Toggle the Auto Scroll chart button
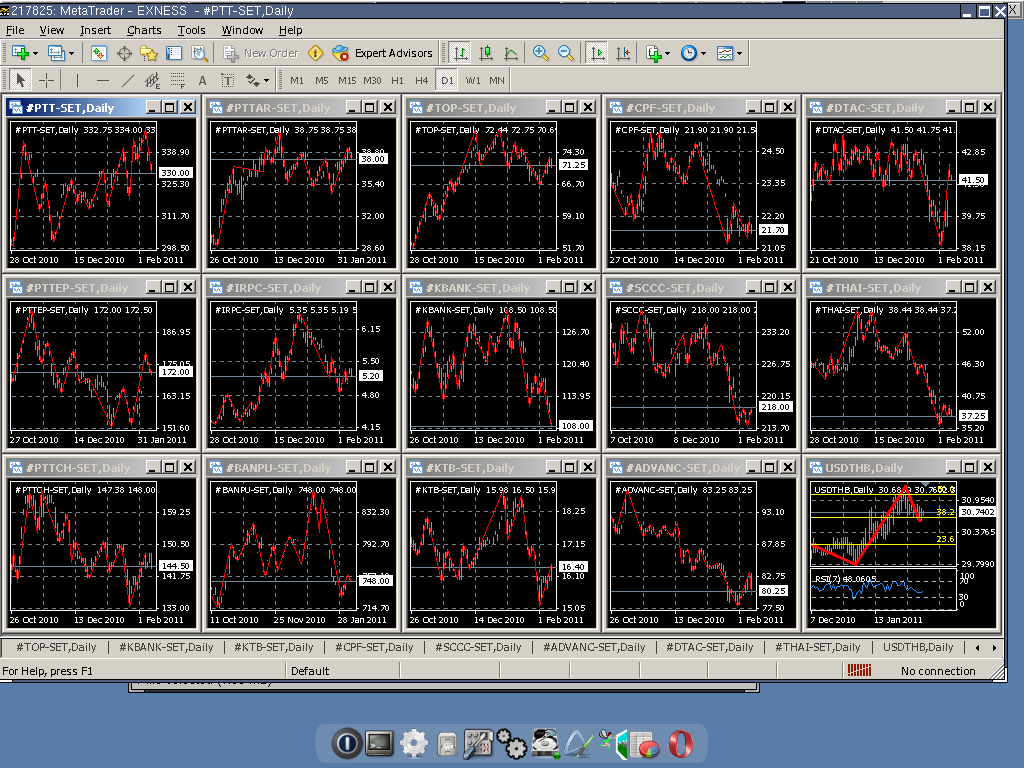 596,54
